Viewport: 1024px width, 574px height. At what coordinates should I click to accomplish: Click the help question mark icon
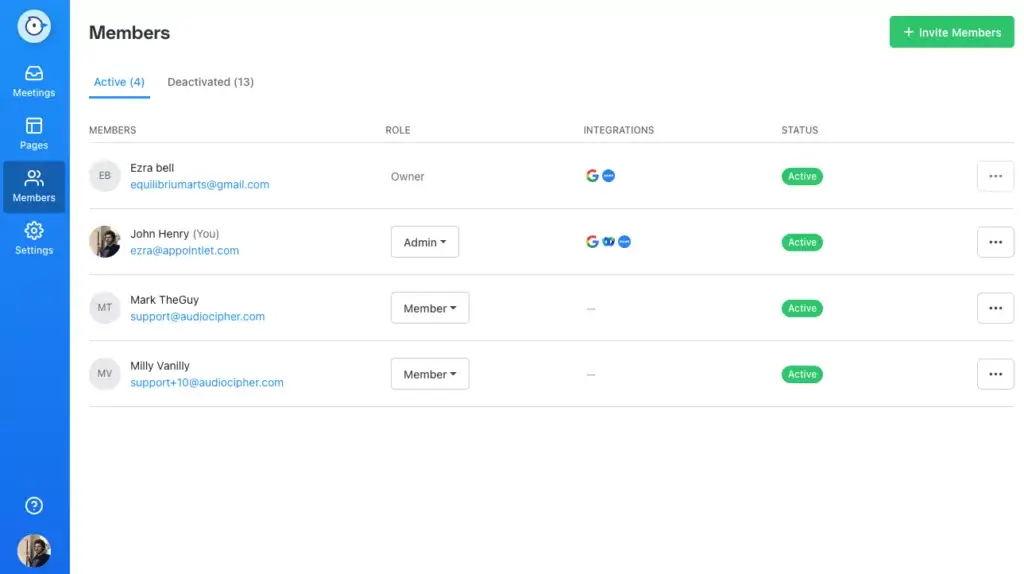pyautogui.click(x=34, y=505)
